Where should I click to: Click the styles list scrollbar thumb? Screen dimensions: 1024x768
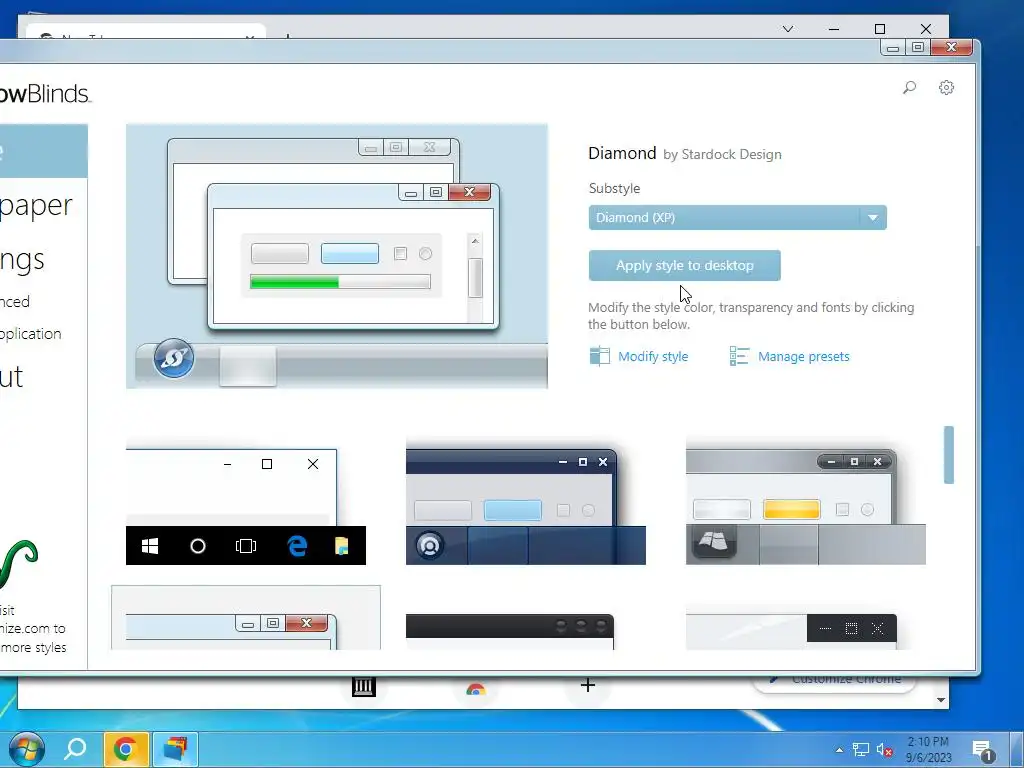948,455
